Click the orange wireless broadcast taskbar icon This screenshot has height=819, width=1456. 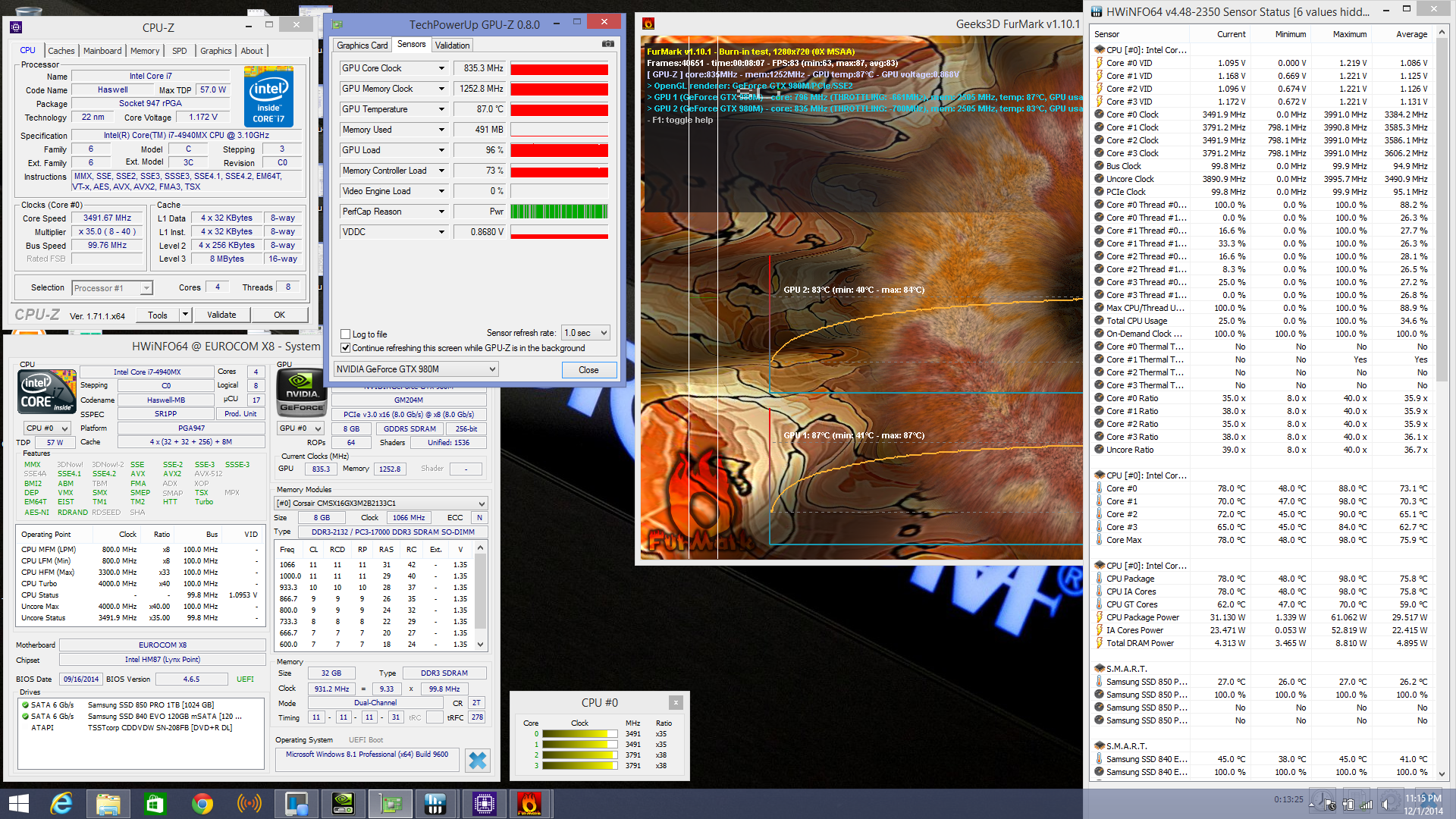[249, 803]
